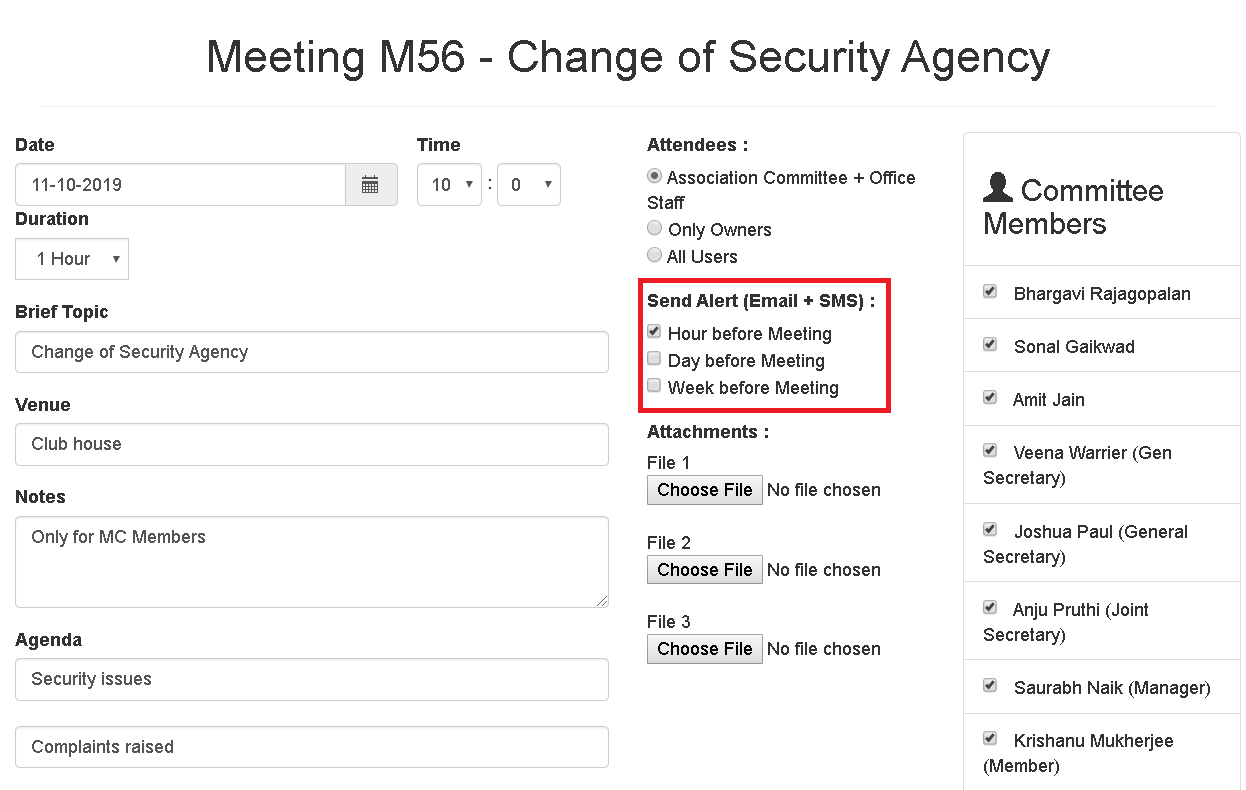The height and width of the screenshot is (790, 1246).
Task: Open the minutes dropdown set to 0
Action: 529,184
